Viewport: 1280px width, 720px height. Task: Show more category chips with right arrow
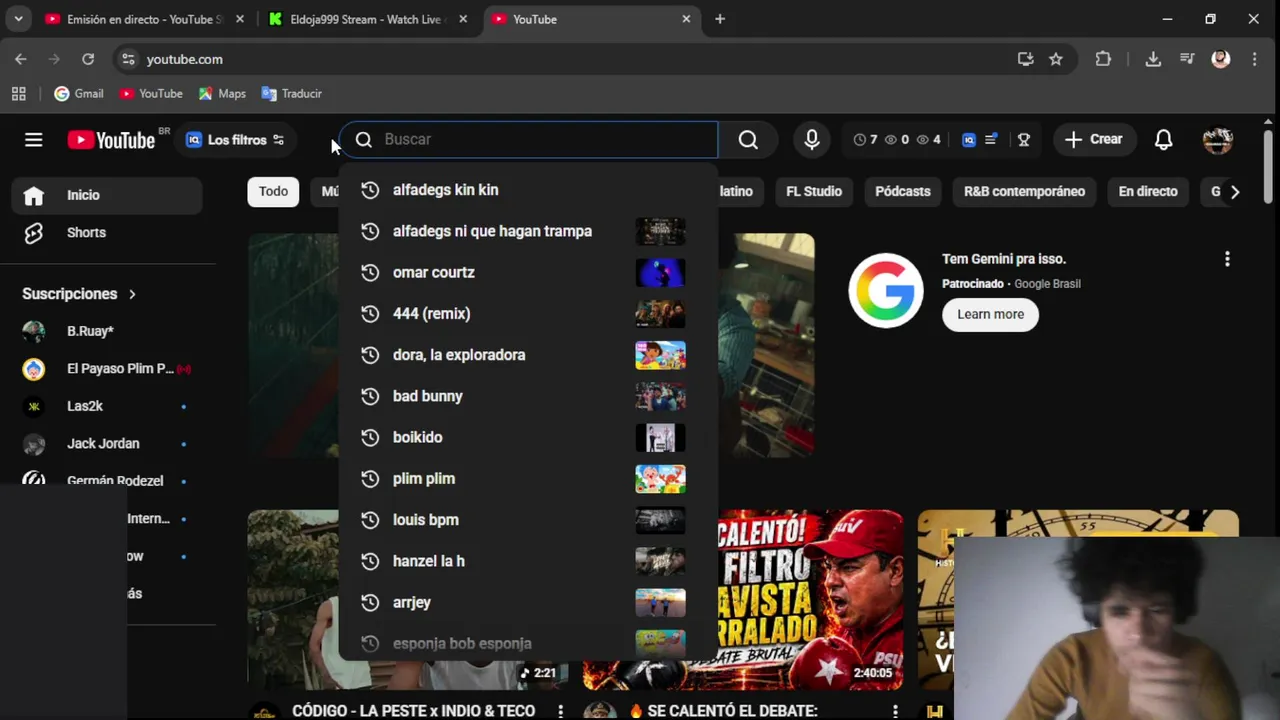click(1235, 192)
